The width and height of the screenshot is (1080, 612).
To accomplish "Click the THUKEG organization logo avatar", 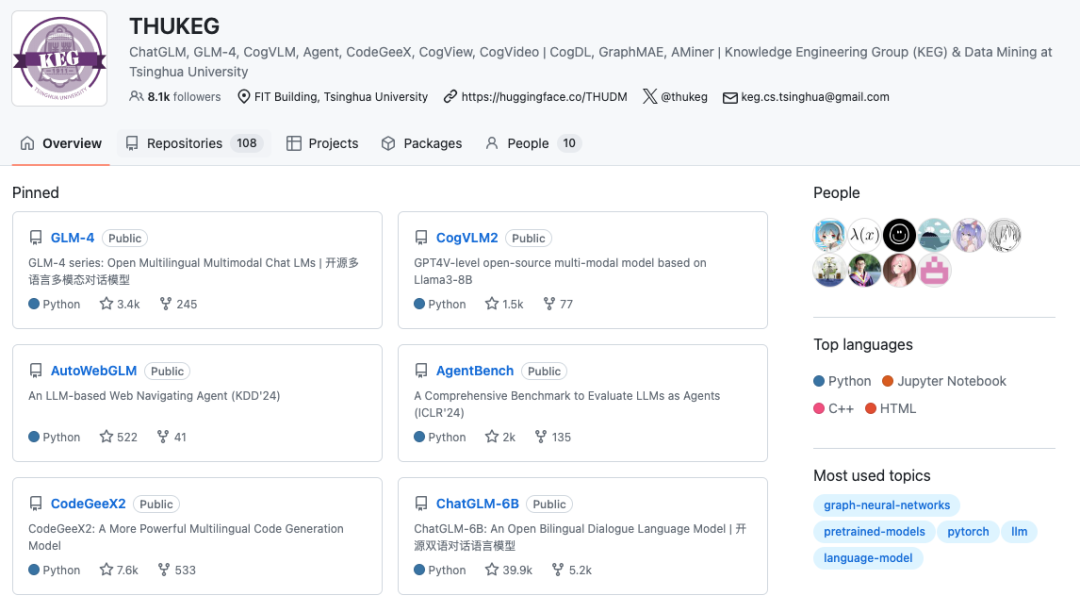I will click(59, 59).
